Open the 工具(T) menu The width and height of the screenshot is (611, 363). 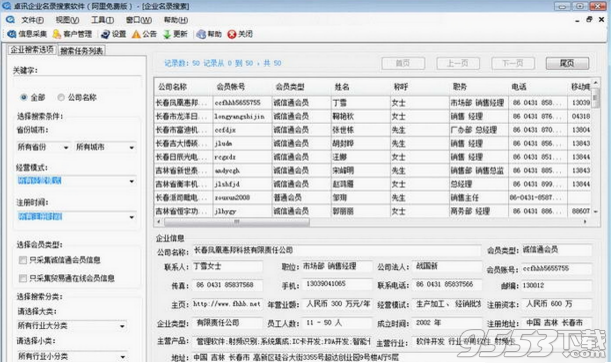(102, 20)
